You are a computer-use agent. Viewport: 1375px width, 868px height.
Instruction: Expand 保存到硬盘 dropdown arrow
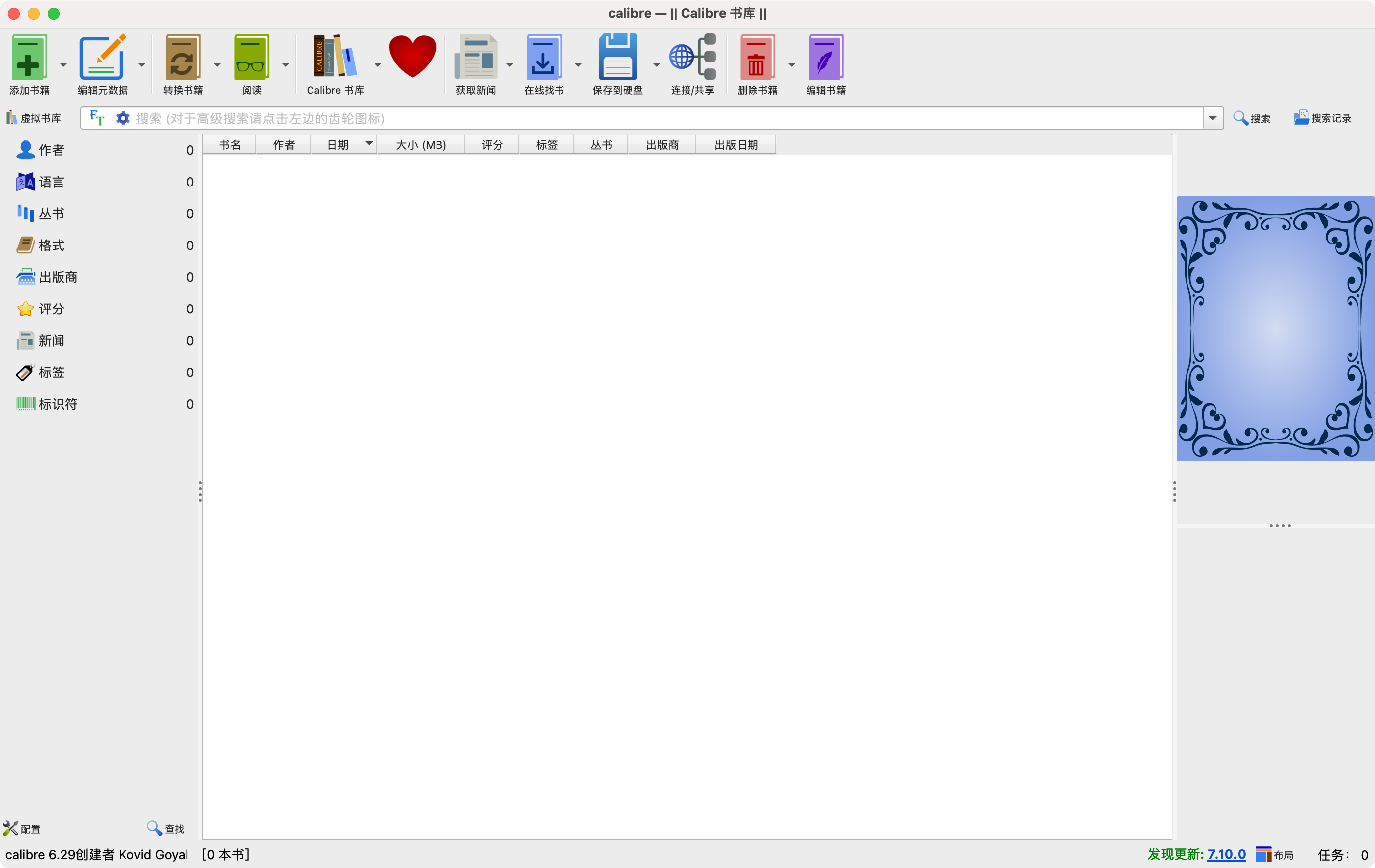coord(657,64)
